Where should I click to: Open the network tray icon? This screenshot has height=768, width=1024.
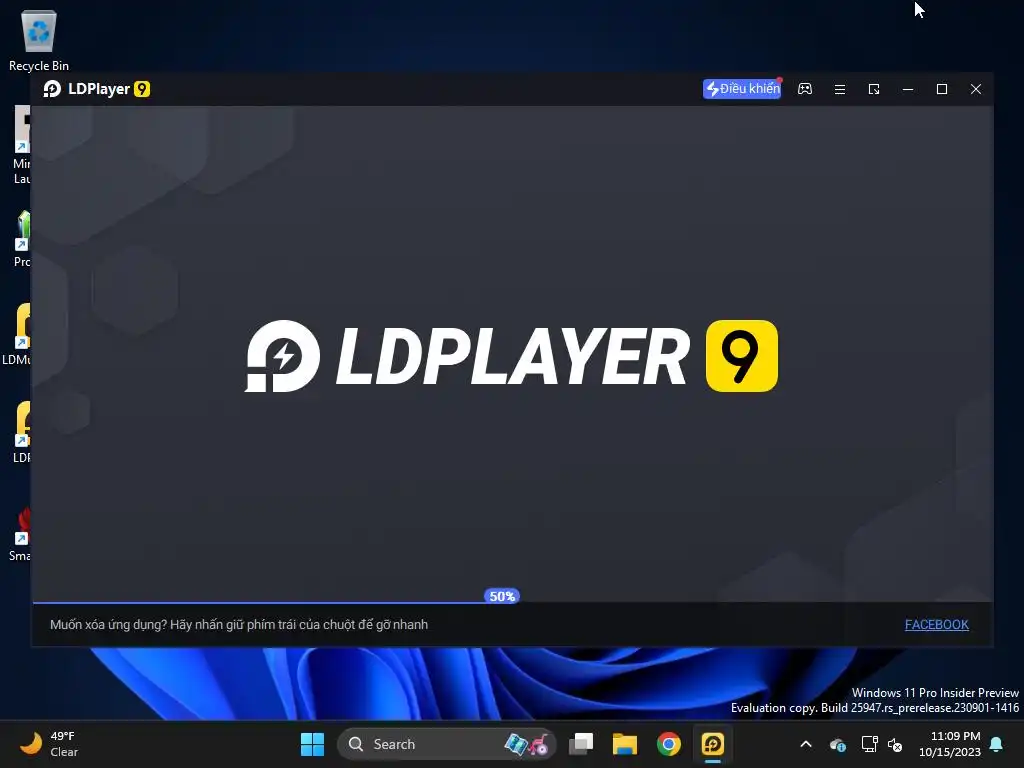(869, 744)
